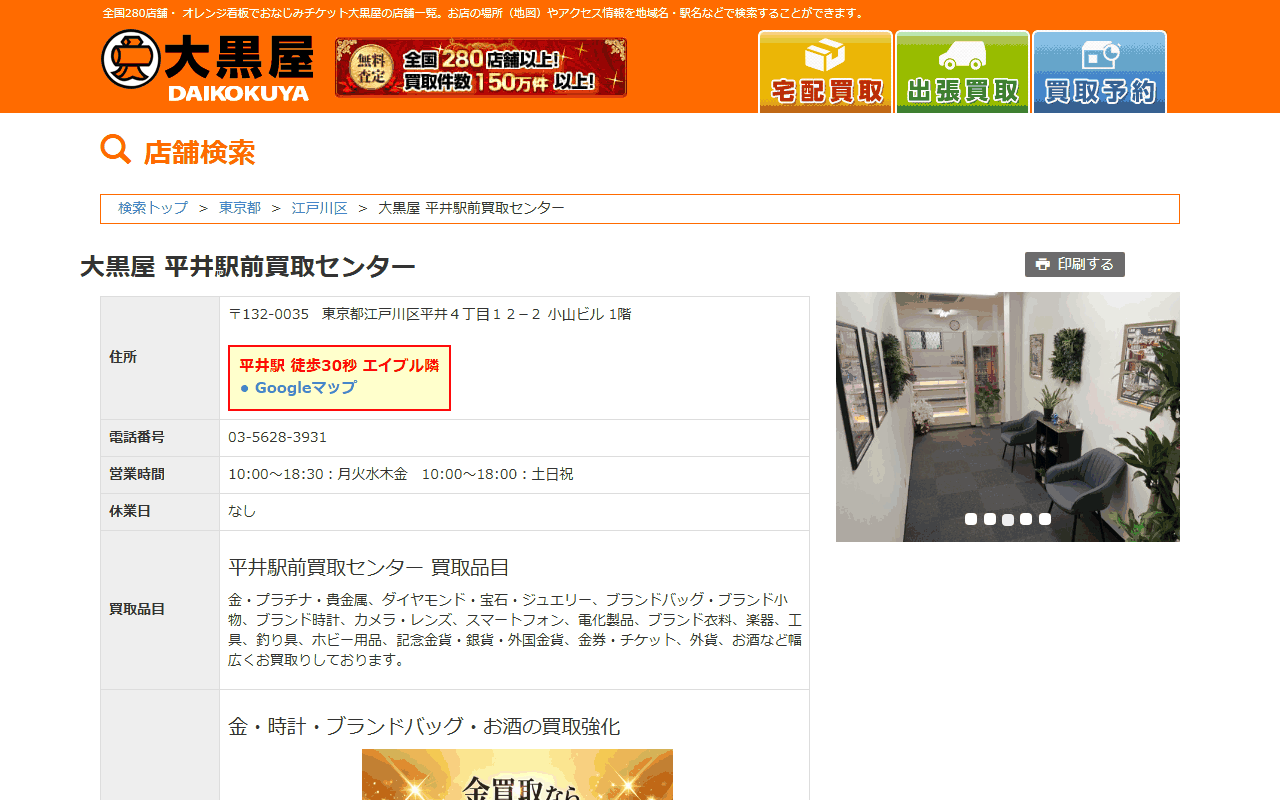Open the 宅配買取 delivery purchase button
Viewport: 1280px width, 800px height.
(x=826, y=72)
